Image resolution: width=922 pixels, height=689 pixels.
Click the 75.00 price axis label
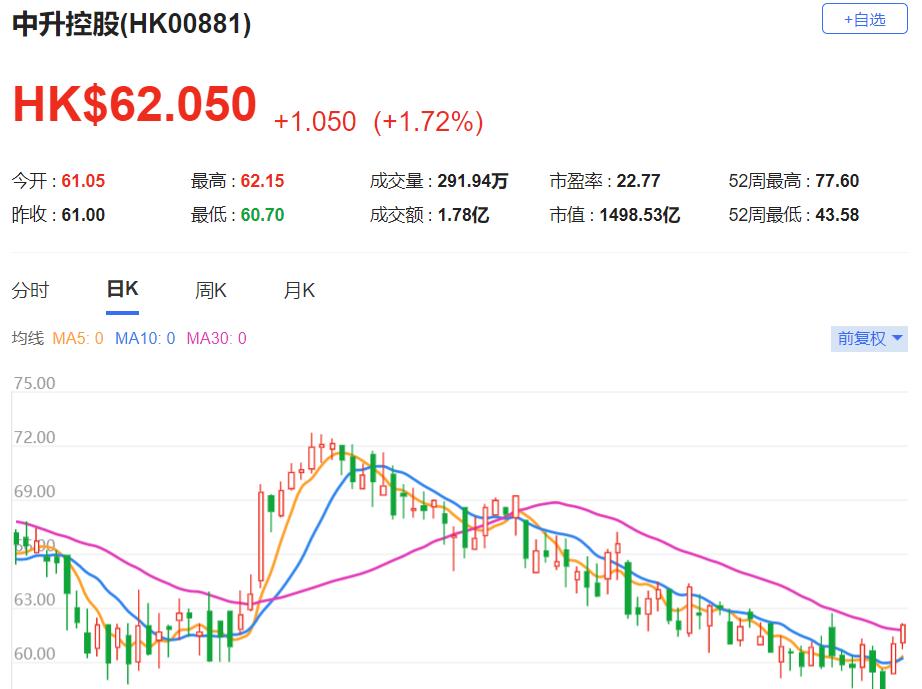(x=35, y=383)
